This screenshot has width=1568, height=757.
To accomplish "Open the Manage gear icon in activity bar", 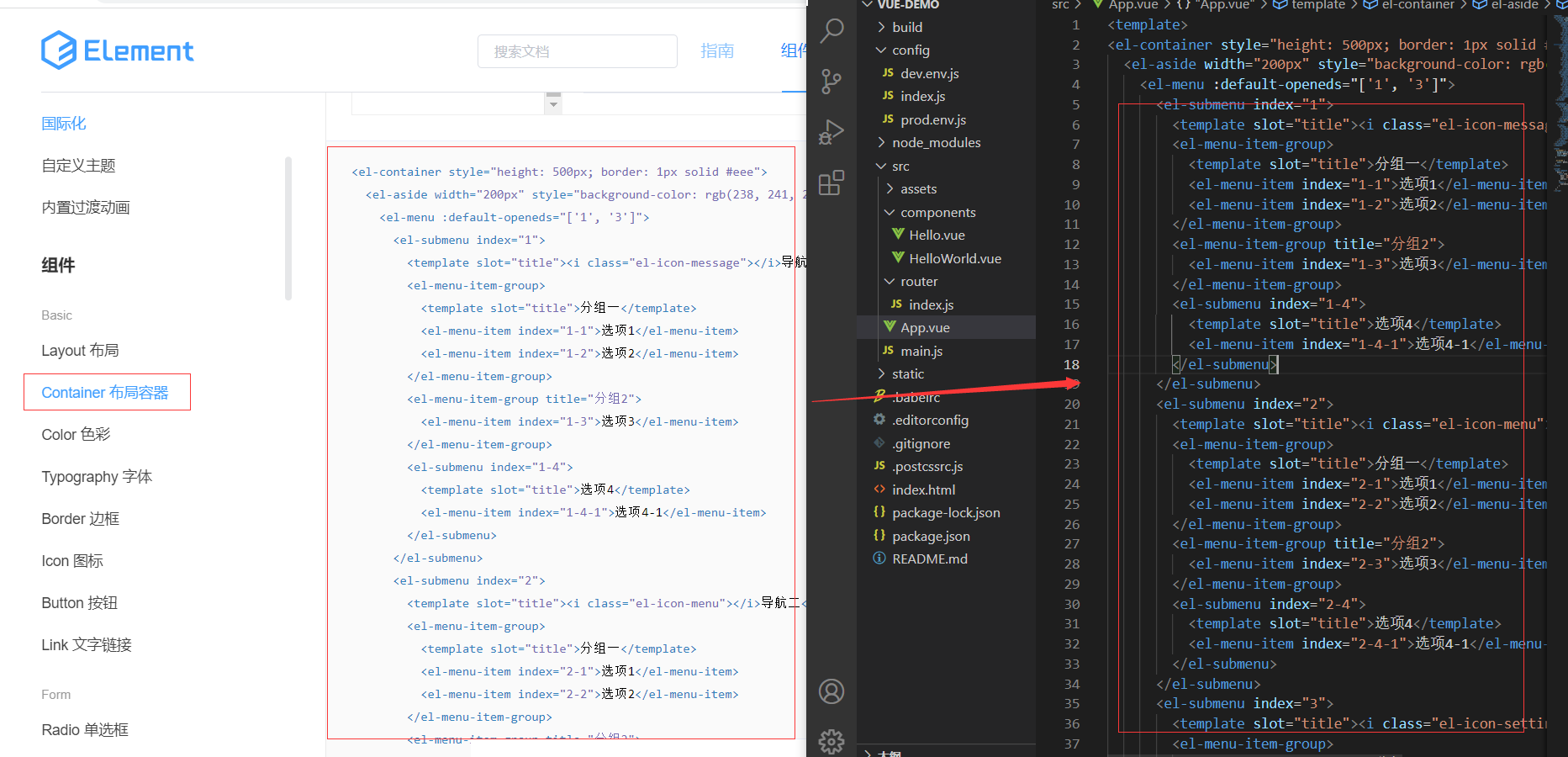I will pos(832,741).
